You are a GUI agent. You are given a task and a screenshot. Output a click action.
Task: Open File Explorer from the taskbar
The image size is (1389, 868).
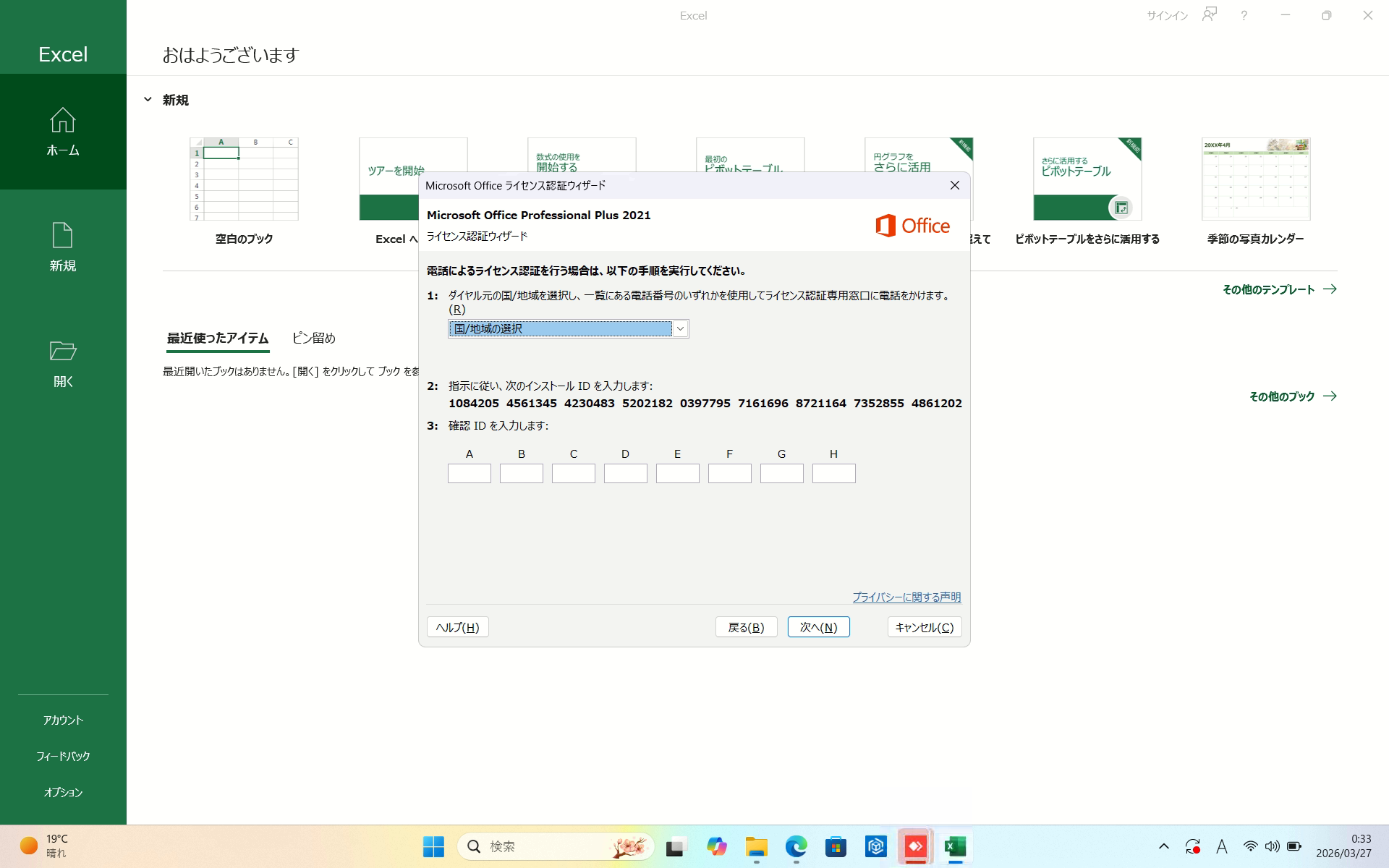pyautogui.click(x=756, y=846)
